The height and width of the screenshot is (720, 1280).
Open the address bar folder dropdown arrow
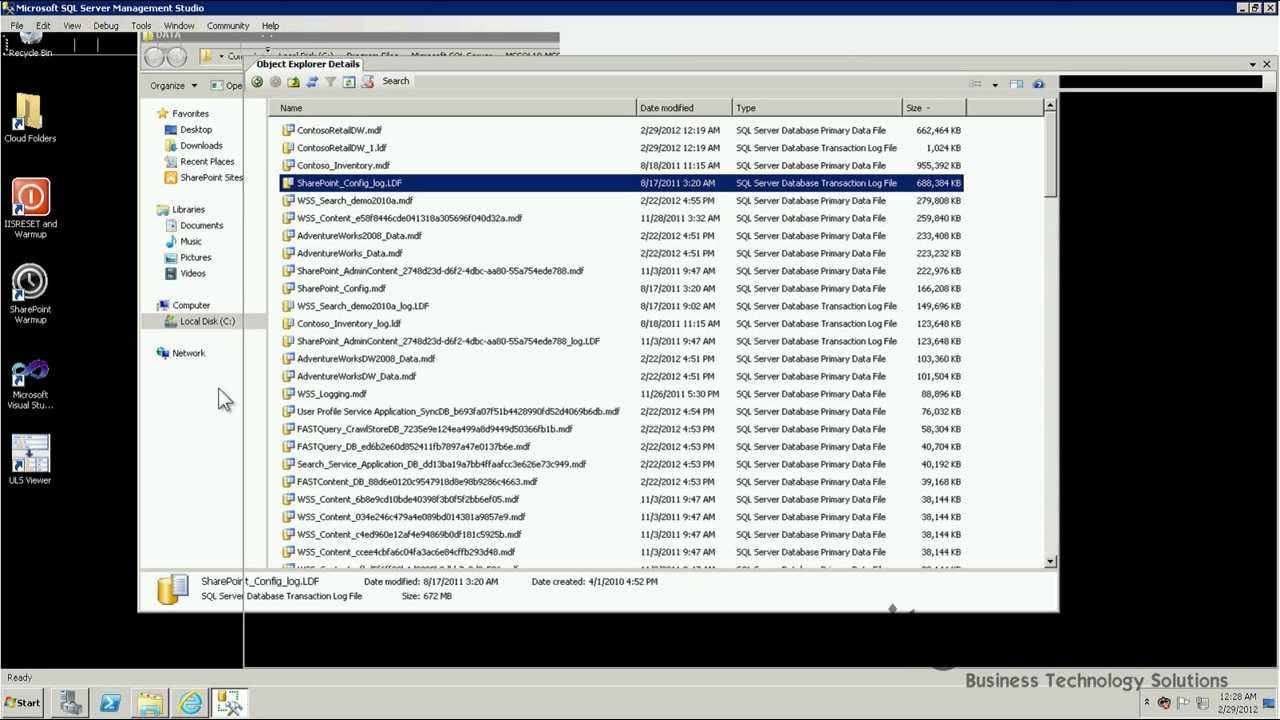click(221, 57)
